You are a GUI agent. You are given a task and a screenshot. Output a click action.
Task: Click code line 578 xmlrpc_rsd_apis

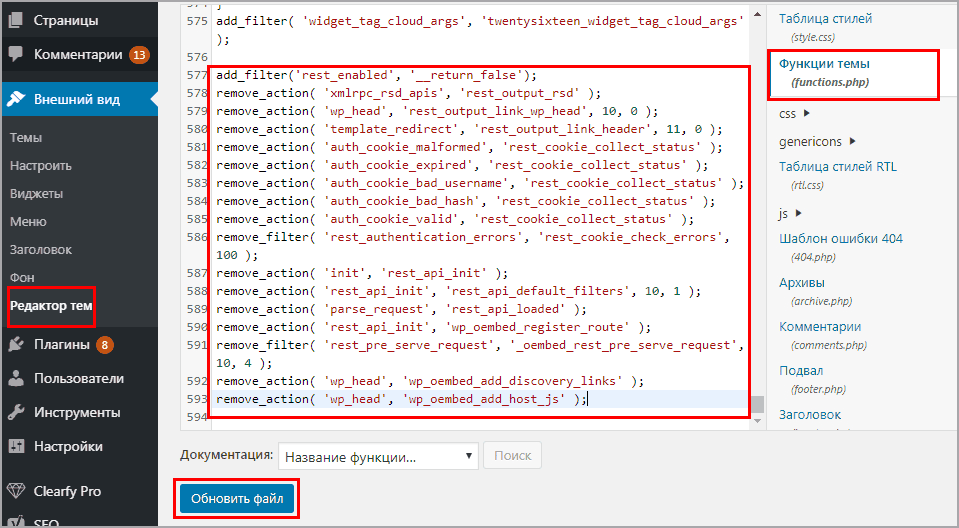(409, 93)
